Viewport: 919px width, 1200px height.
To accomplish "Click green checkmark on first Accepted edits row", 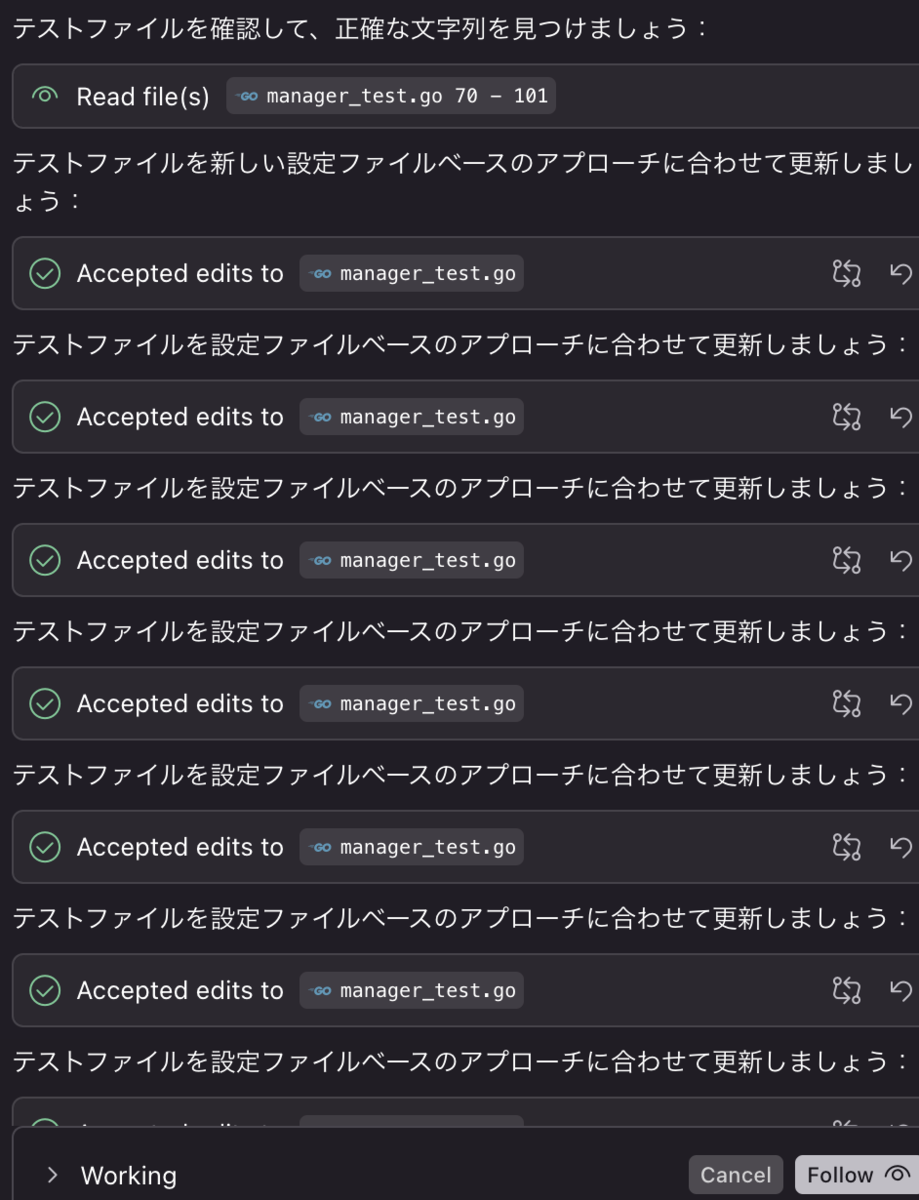I will [44, 273].
